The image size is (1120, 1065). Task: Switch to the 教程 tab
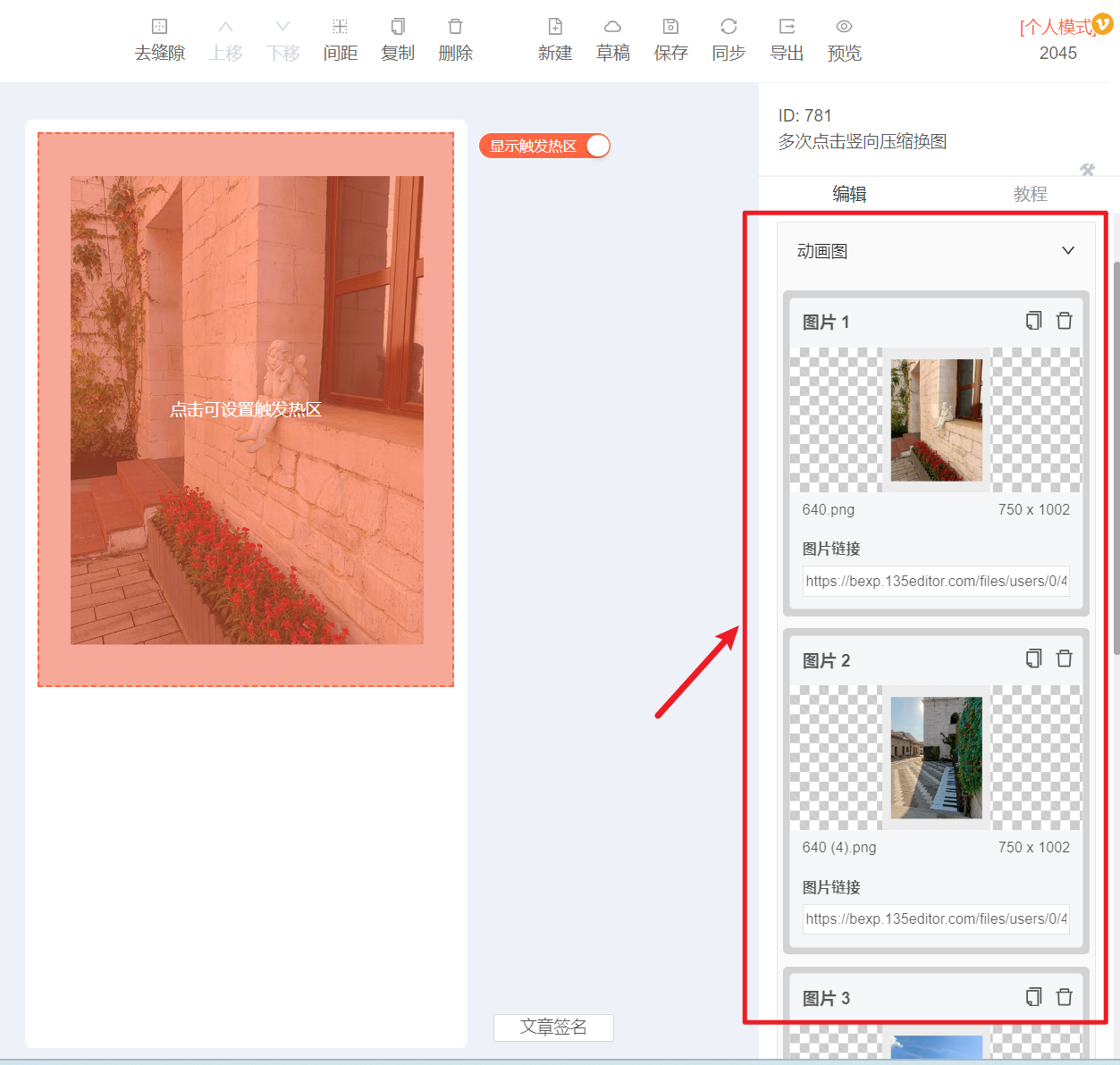tap(1030, 194)
